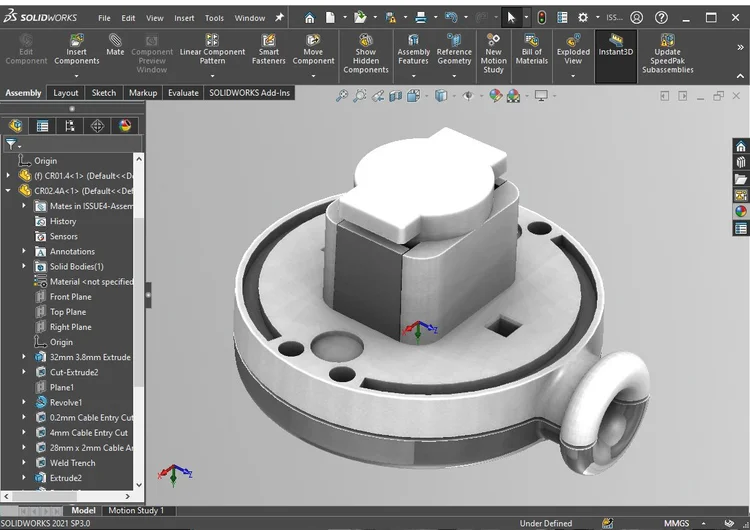Image resolution: width=750 pixels, height=530 pixels.
Task: Open the FeatureManager design tree tab
Action: tap(16, 126)
